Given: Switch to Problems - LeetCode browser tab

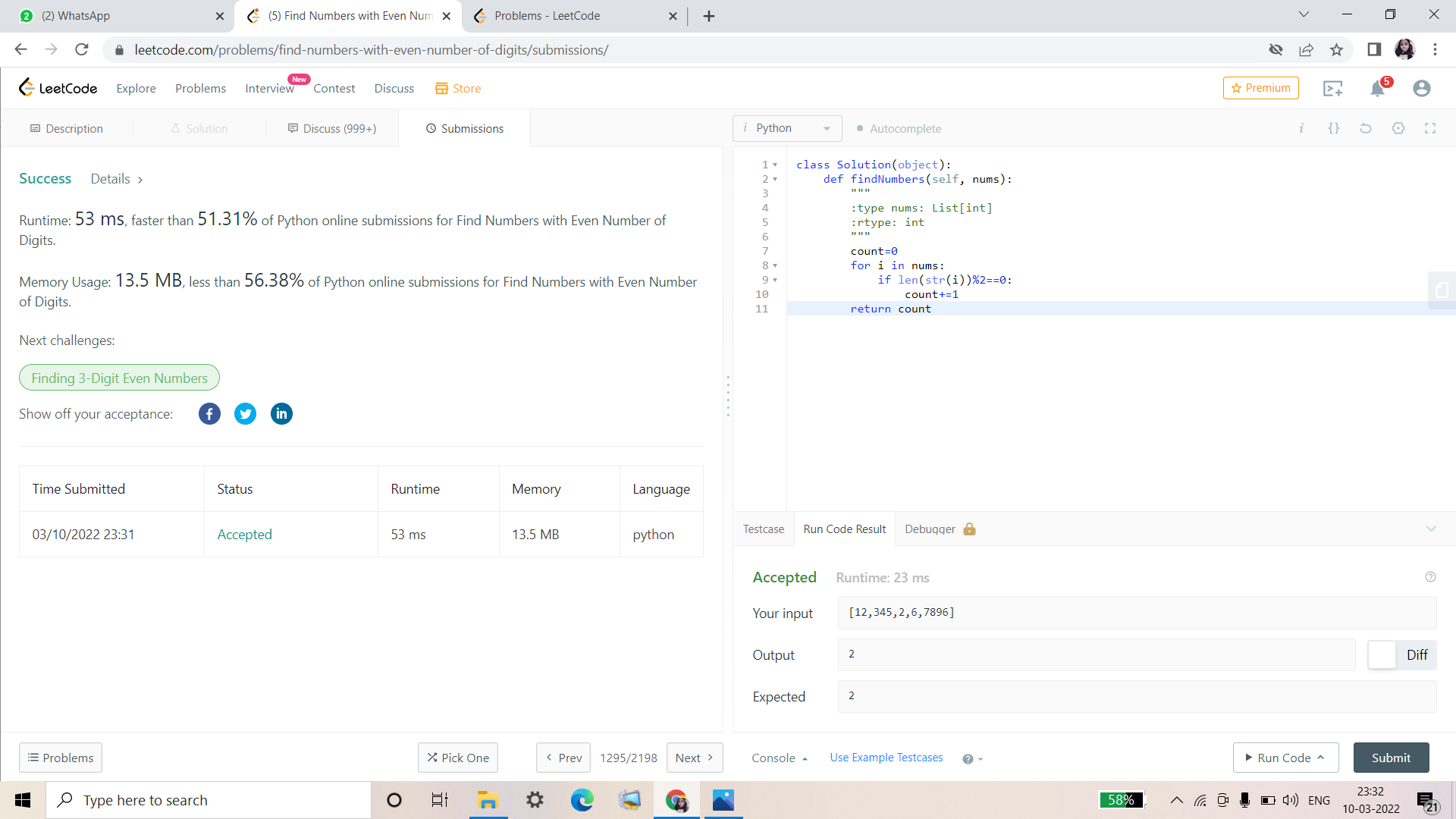Looking at the screenshot, I should point(575,16).
